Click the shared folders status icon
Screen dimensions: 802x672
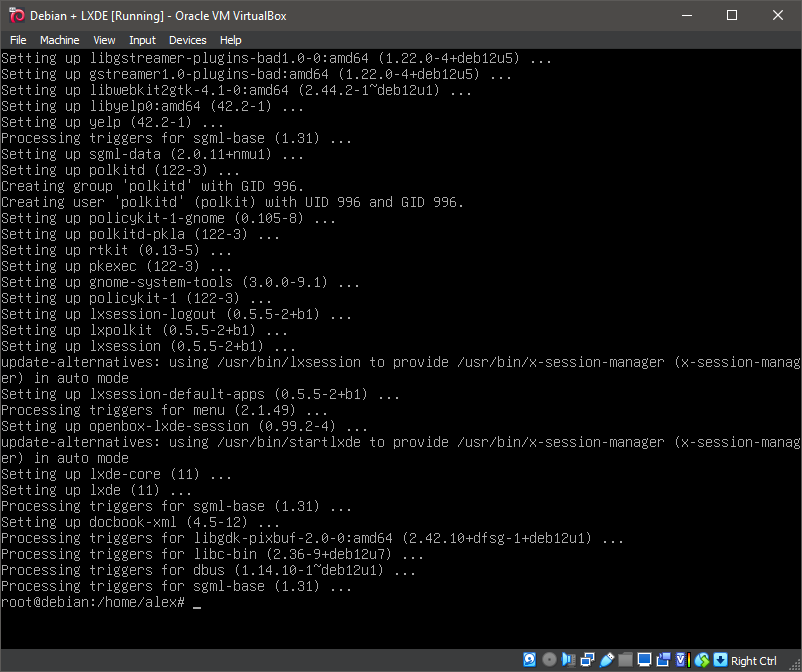(626, 659)
